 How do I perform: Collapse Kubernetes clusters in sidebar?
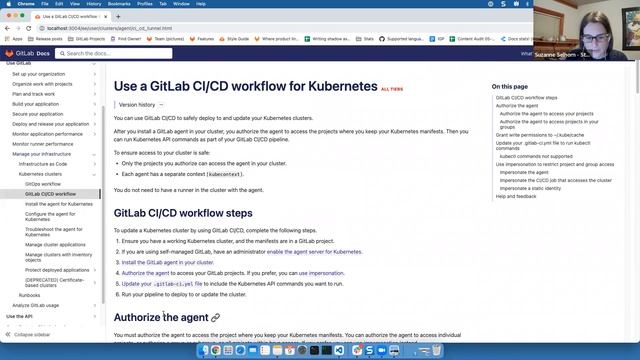[94, 174]
